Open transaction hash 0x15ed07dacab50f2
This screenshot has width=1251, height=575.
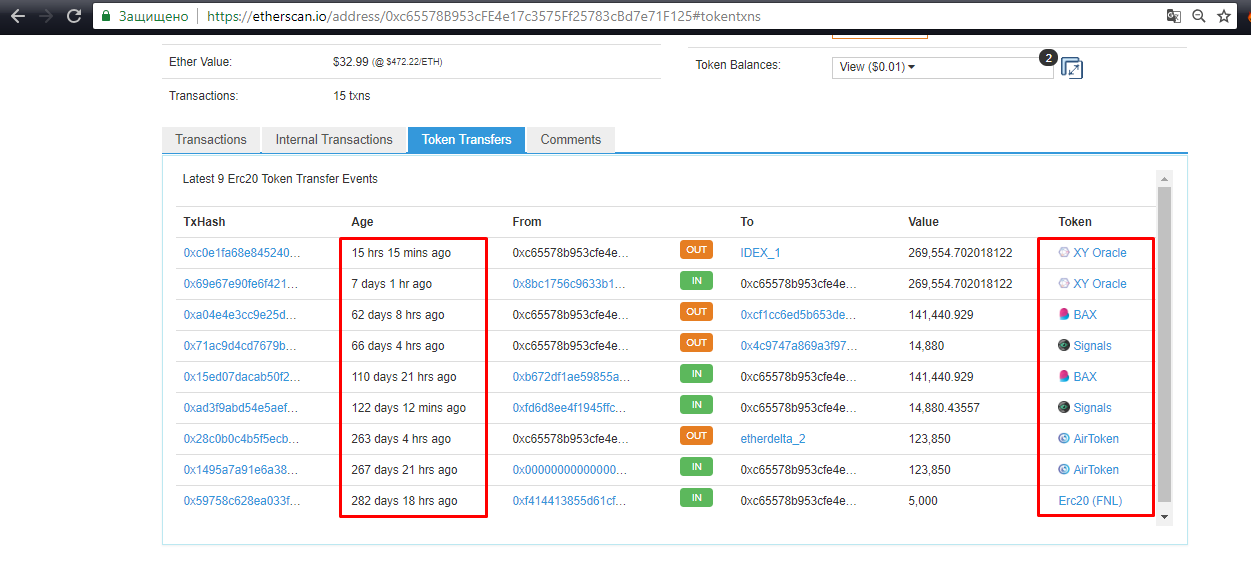click(241, 377)
